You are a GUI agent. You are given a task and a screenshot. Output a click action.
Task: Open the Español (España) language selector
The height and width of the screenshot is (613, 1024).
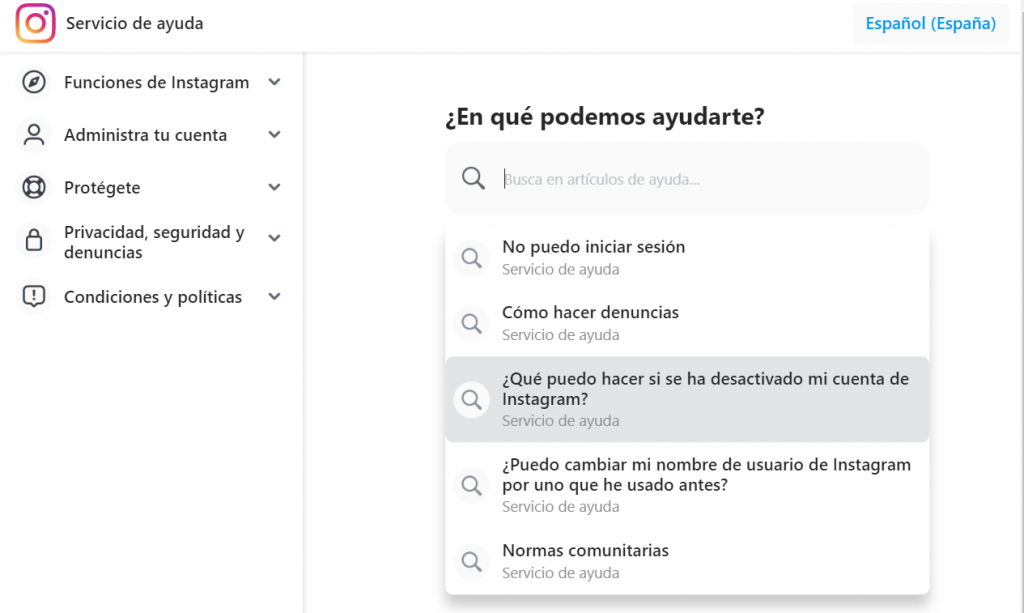tap(931, 24)
